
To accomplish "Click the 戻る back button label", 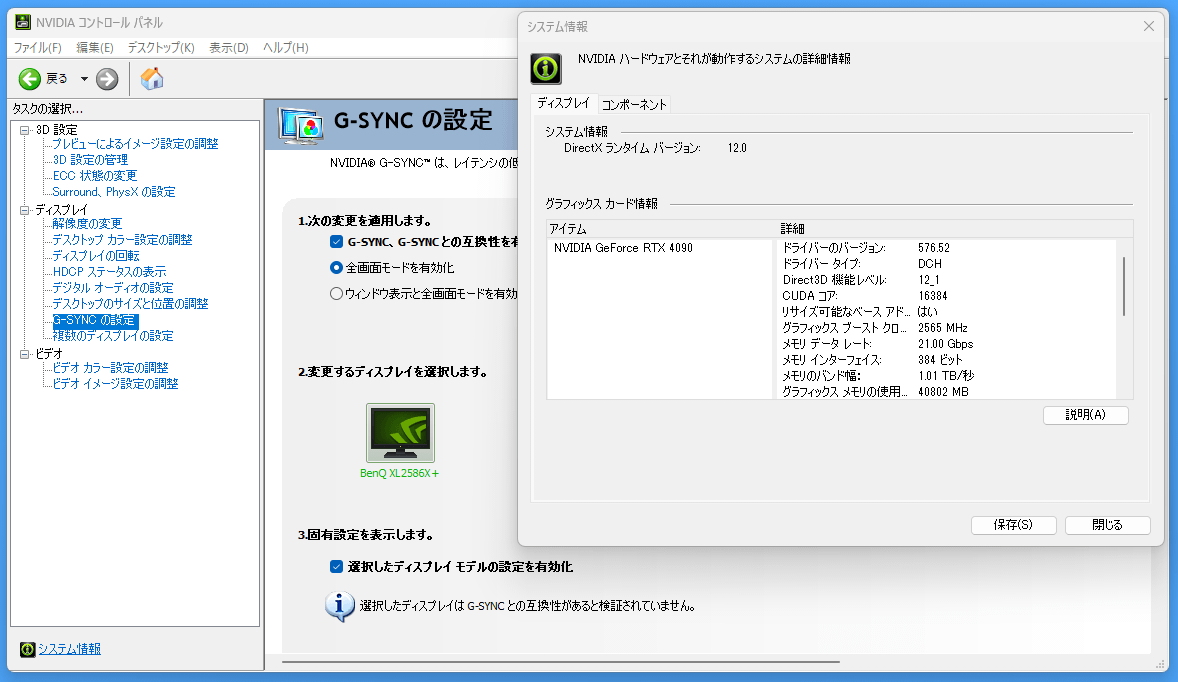I will (x=57, y=79).
